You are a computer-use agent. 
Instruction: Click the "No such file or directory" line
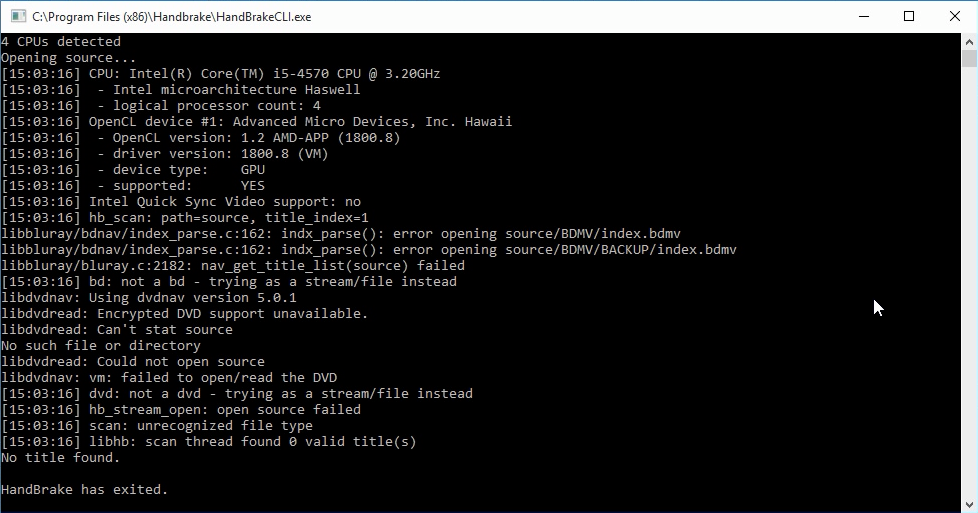tap(101, 345)
